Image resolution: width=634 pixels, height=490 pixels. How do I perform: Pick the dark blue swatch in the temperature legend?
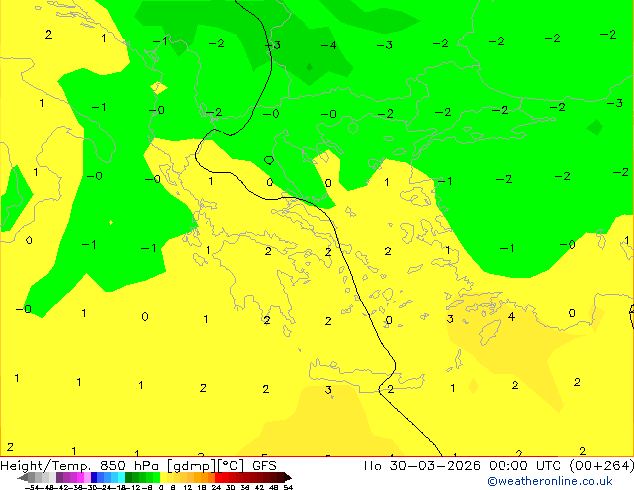click(94, 477)
